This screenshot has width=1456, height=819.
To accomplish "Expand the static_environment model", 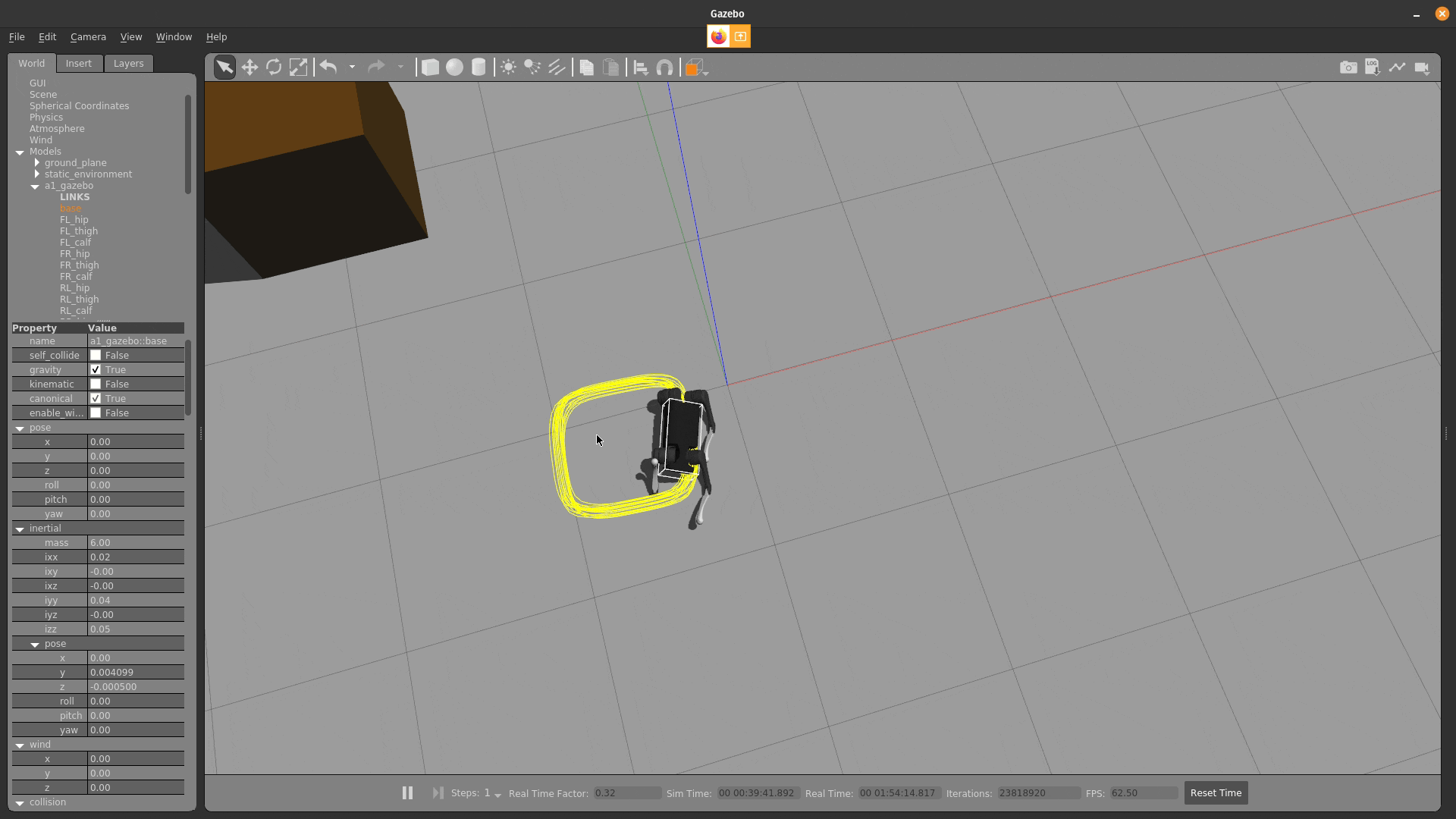I will point(36,174).
